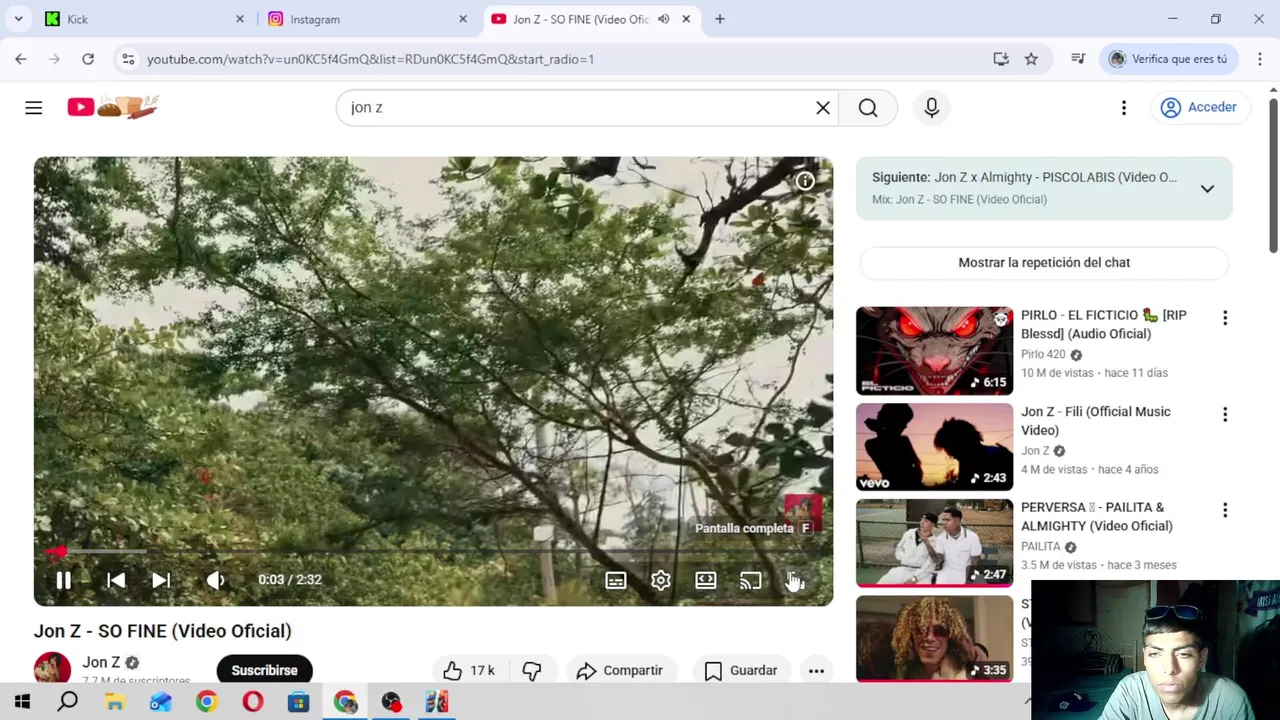Open Opera browser from taskbar
This screenshot has height=720, width=1280.
pos(253,702)
